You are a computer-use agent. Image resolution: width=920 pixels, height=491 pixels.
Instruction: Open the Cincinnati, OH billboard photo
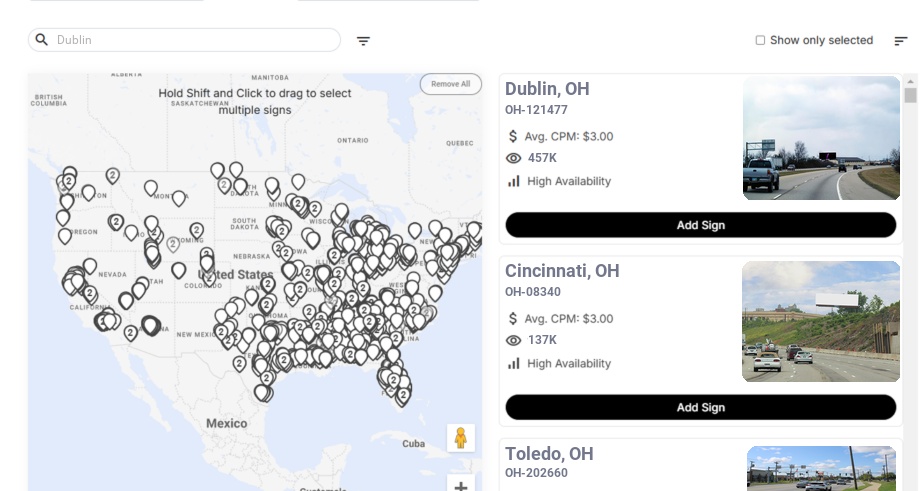tap(820, 321)
